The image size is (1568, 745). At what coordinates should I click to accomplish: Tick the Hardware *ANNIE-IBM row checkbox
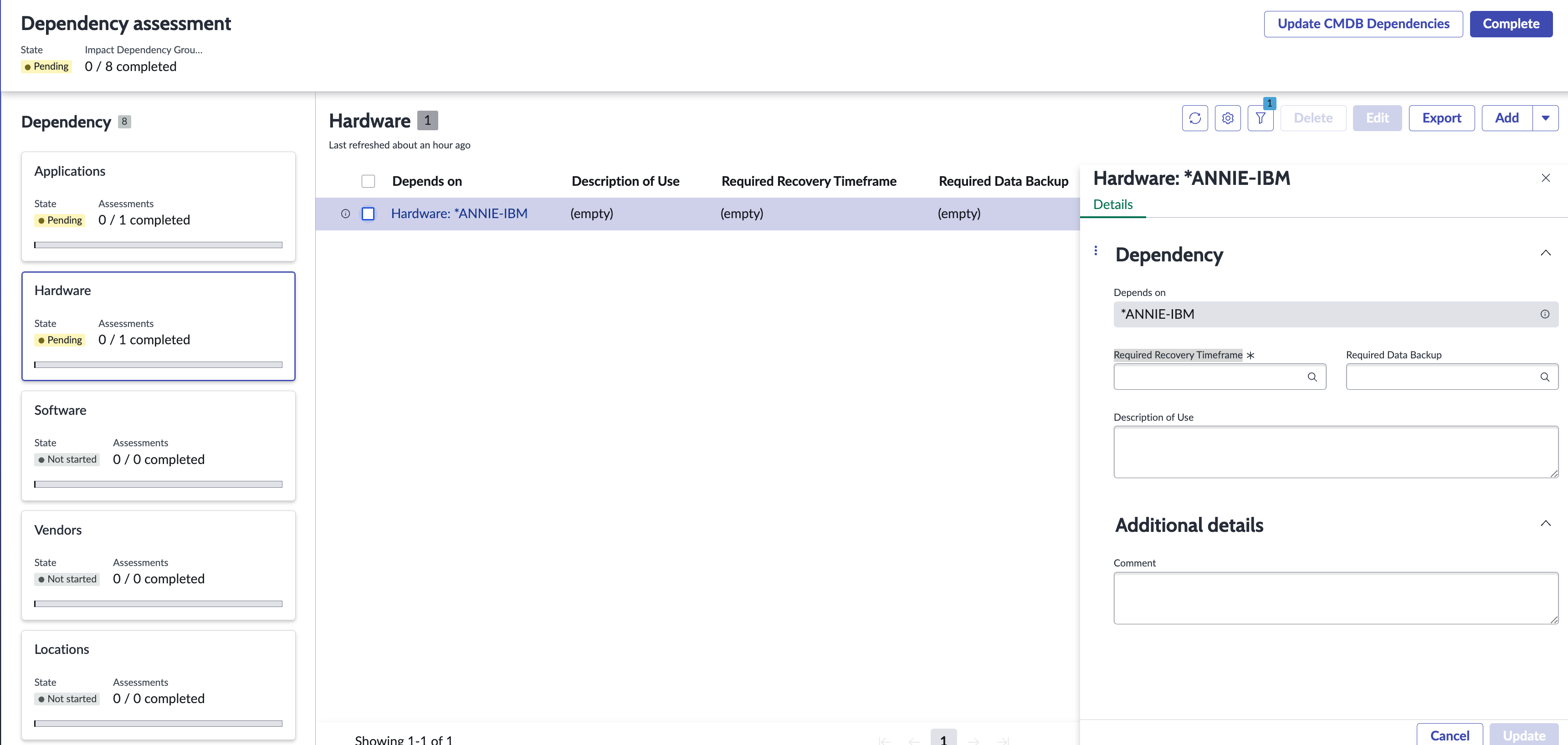(368, 214)
